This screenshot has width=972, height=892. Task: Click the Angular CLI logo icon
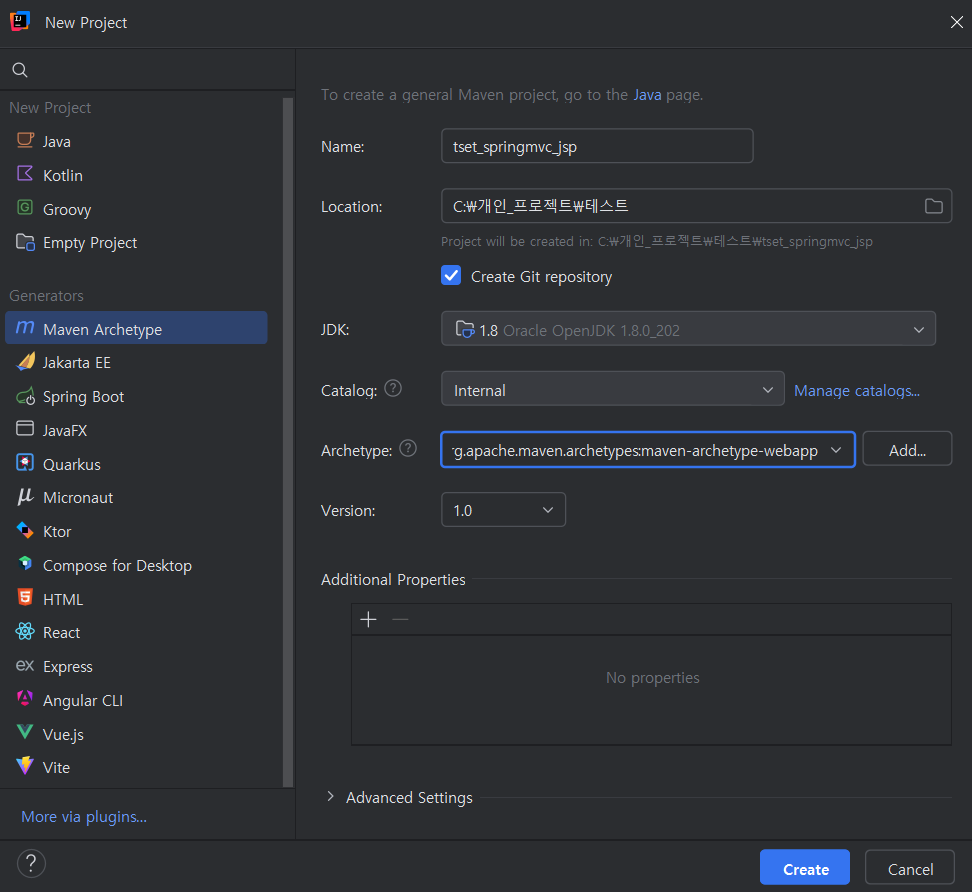click(x=25, y=699)
